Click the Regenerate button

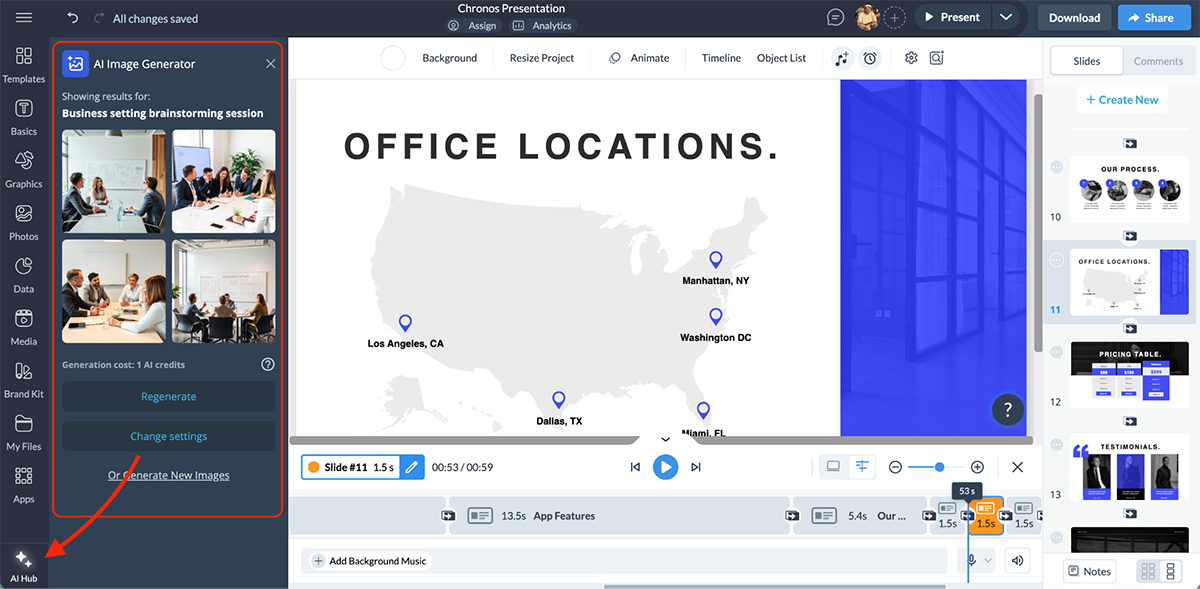click(167, 396)
